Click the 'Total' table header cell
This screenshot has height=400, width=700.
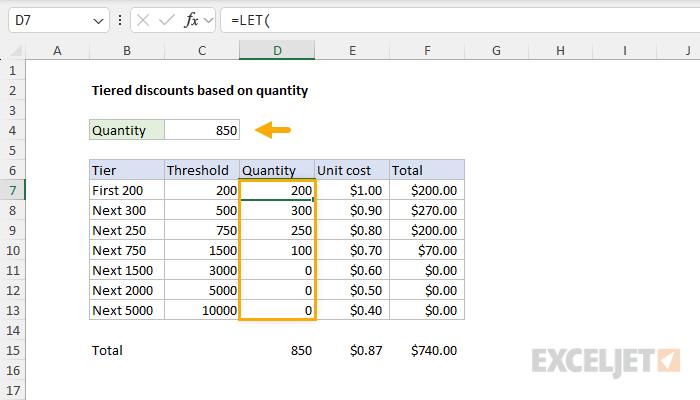click(x=427, y=170)
